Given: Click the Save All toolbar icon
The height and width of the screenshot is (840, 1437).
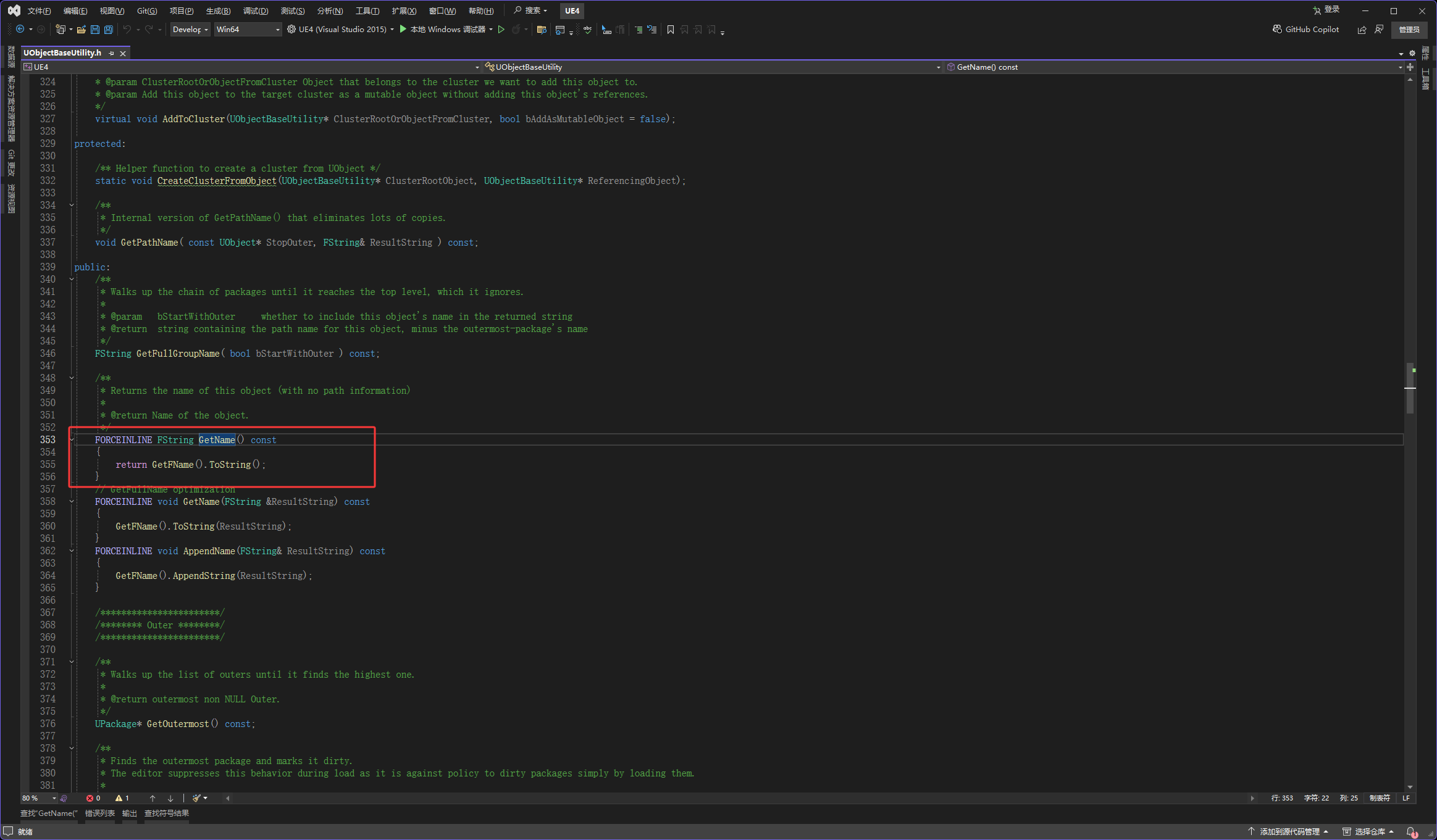Looking at the screenshot, I should [109, 29].
